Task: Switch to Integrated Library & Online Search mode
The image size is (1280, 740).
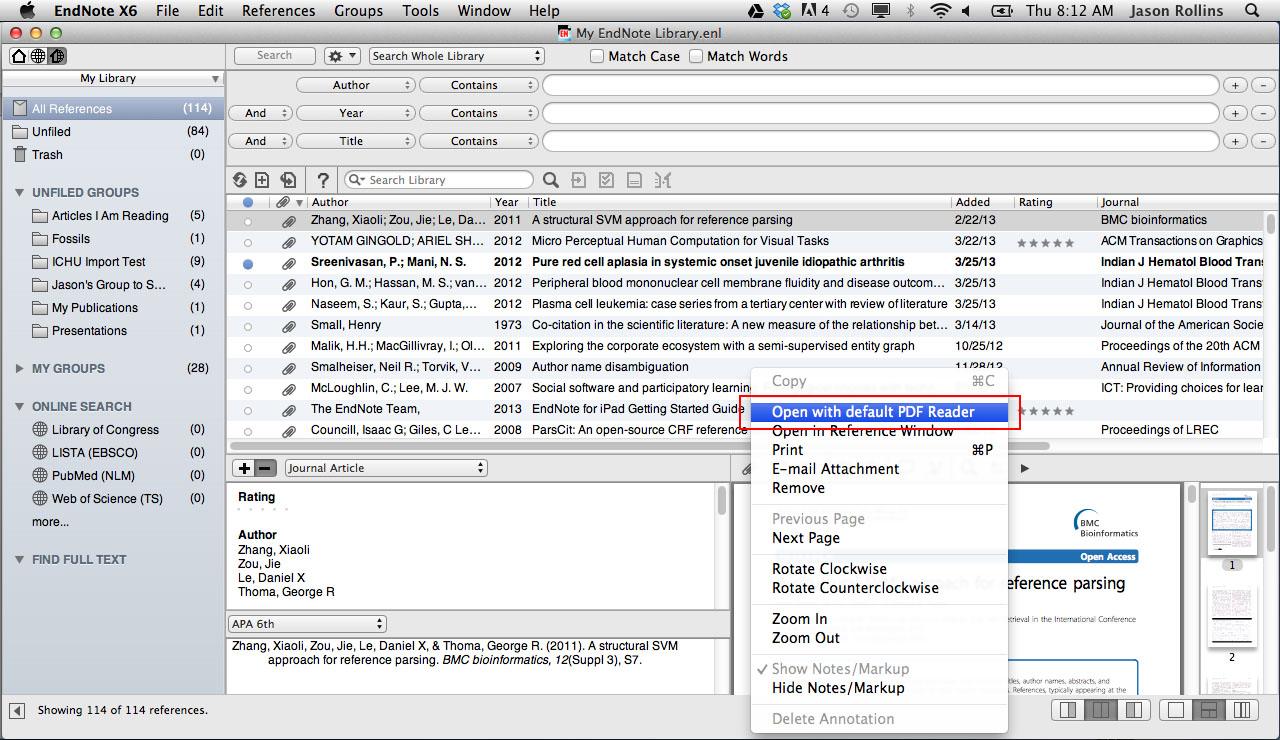Action: [x=58, y=56]
